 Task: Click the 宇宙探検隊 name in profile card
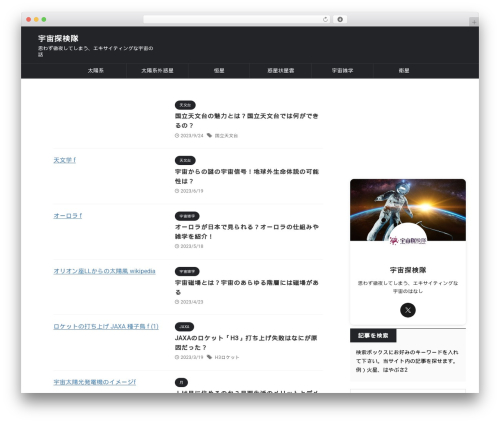pos(408,270)
